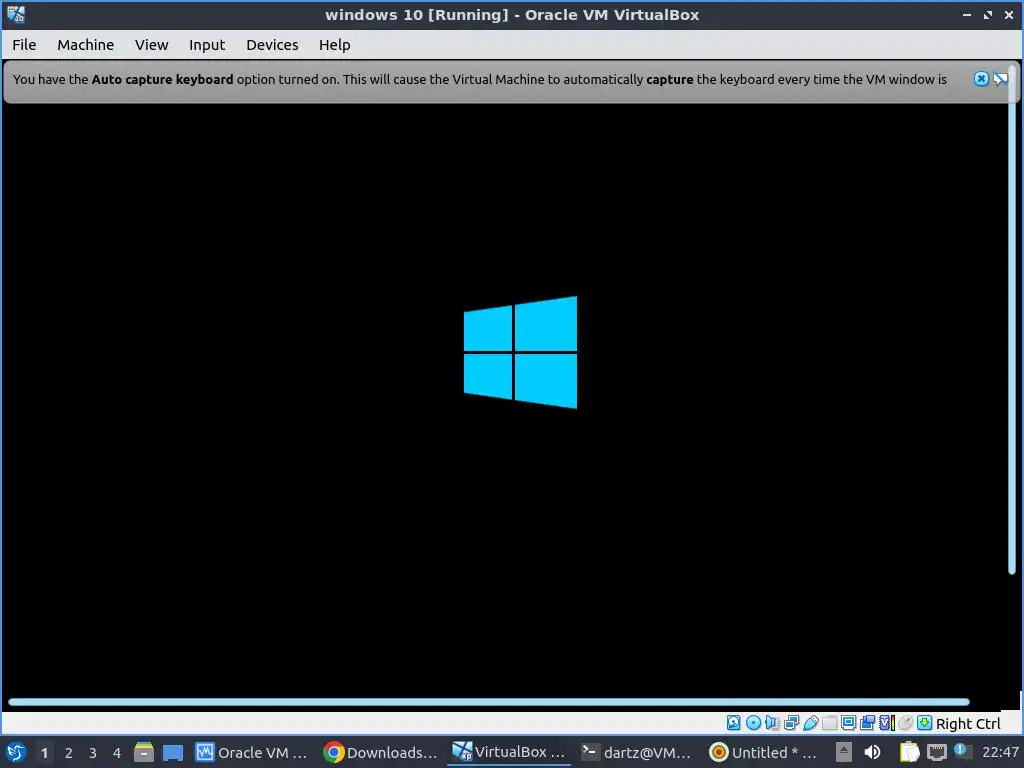The image size is (1024, 768).
Task: Switch to workspace 3
Action: tap(93, 753)
